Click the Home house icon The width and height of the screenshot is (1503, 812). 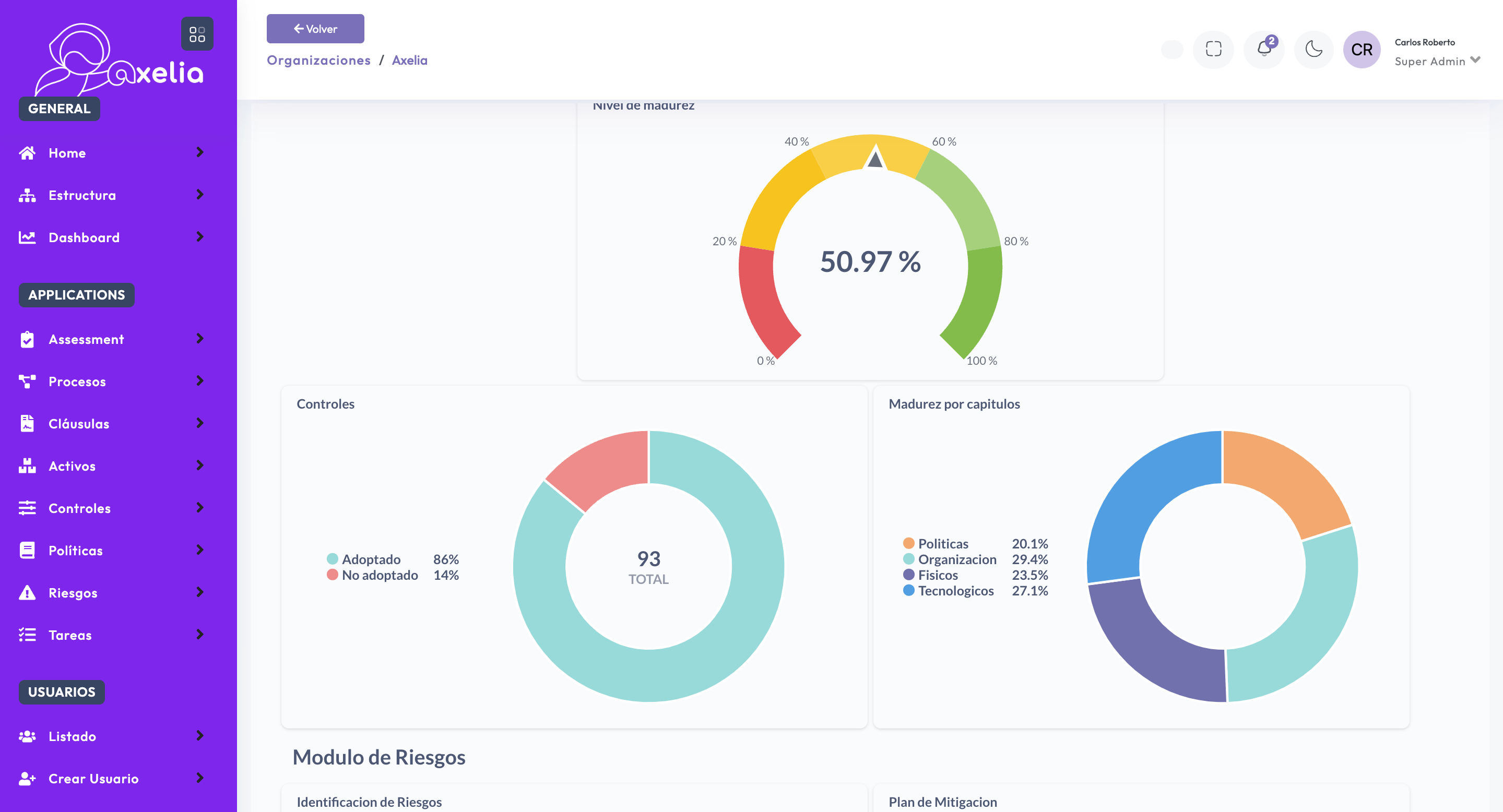[27, 153]
